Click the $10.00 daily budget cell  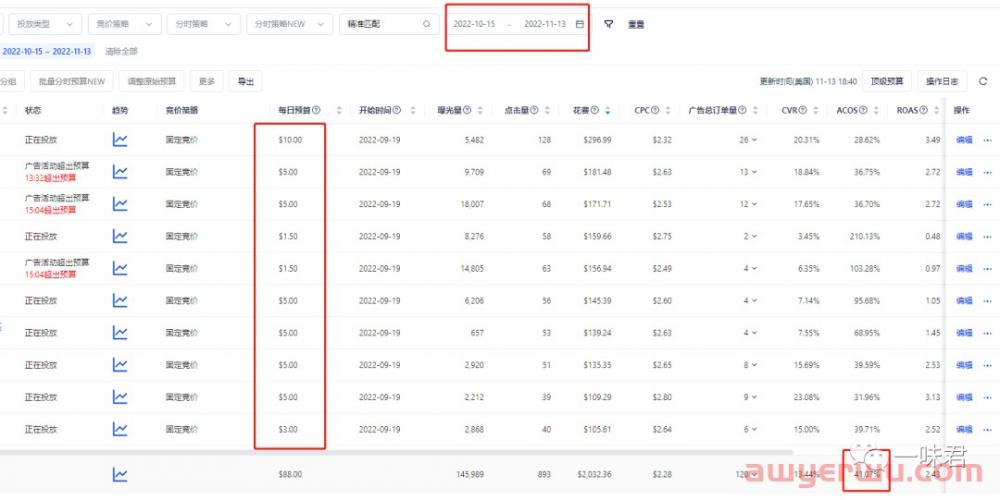coord(290,140)
